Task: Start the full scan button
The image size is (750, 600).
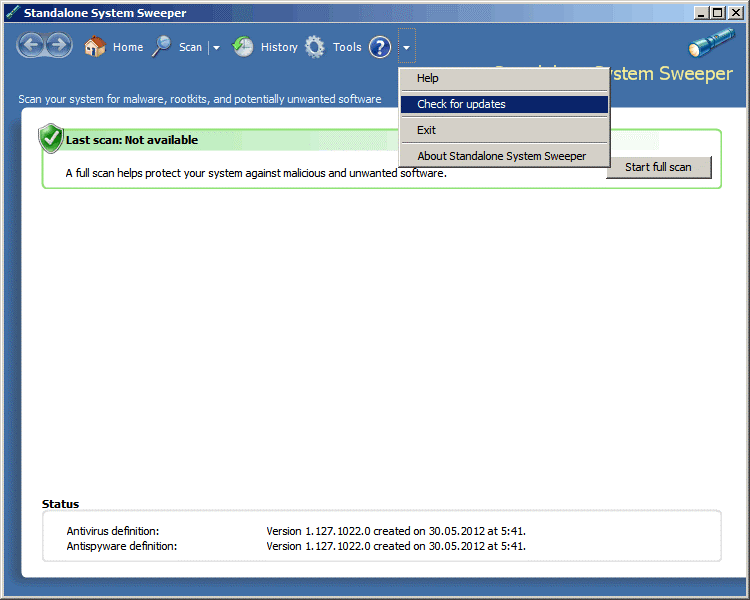Action: pos(659,167)
